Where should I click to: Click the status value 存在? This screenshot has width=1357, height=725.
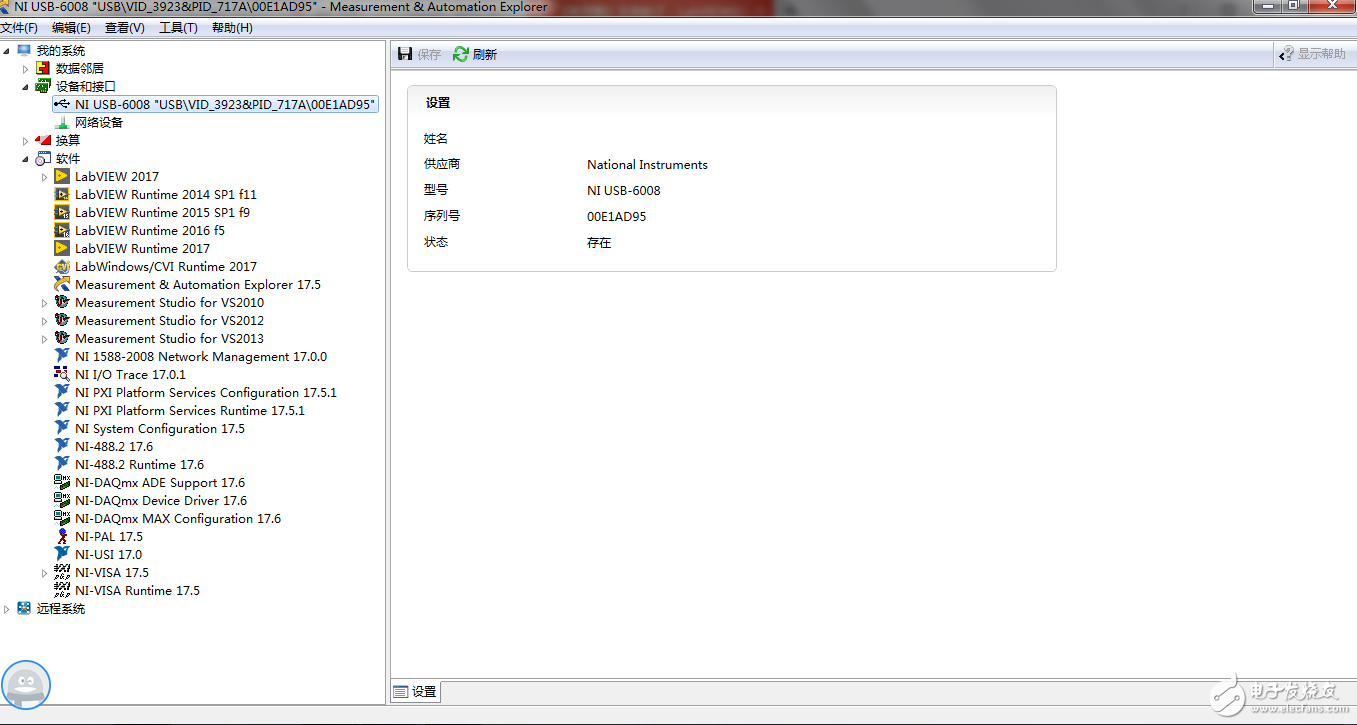click(x=599, y=242)
